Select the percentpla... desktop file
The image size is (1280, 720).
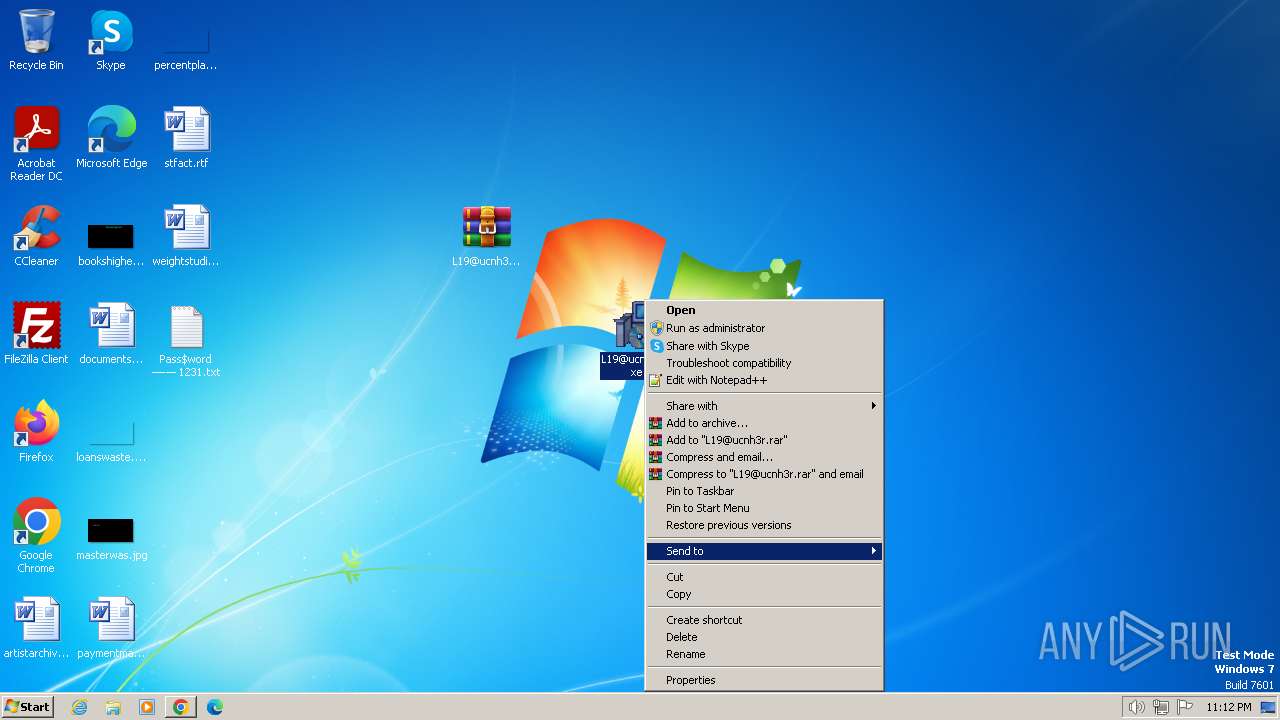tap(185, 40)
